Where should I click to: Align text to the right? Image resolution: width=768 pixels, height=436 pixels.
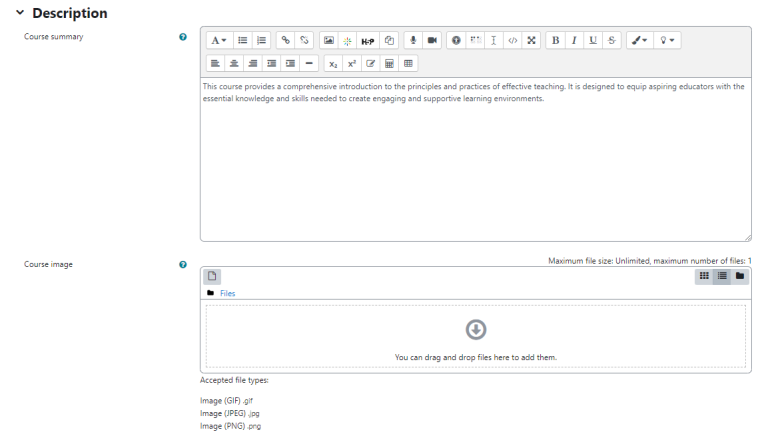(x=253, y=63)
